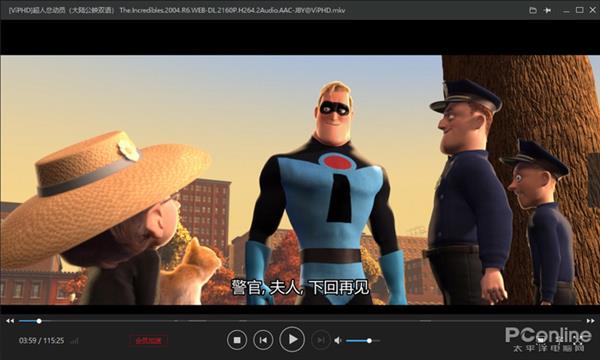Open a file with the folder icon

pos(533,10)
